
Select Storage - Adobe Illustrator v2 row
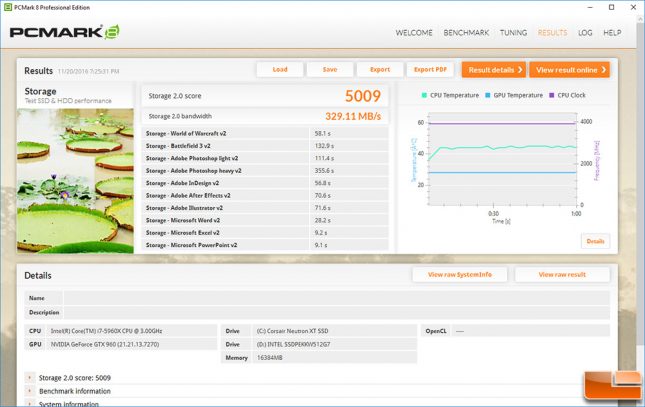[265, 208]
